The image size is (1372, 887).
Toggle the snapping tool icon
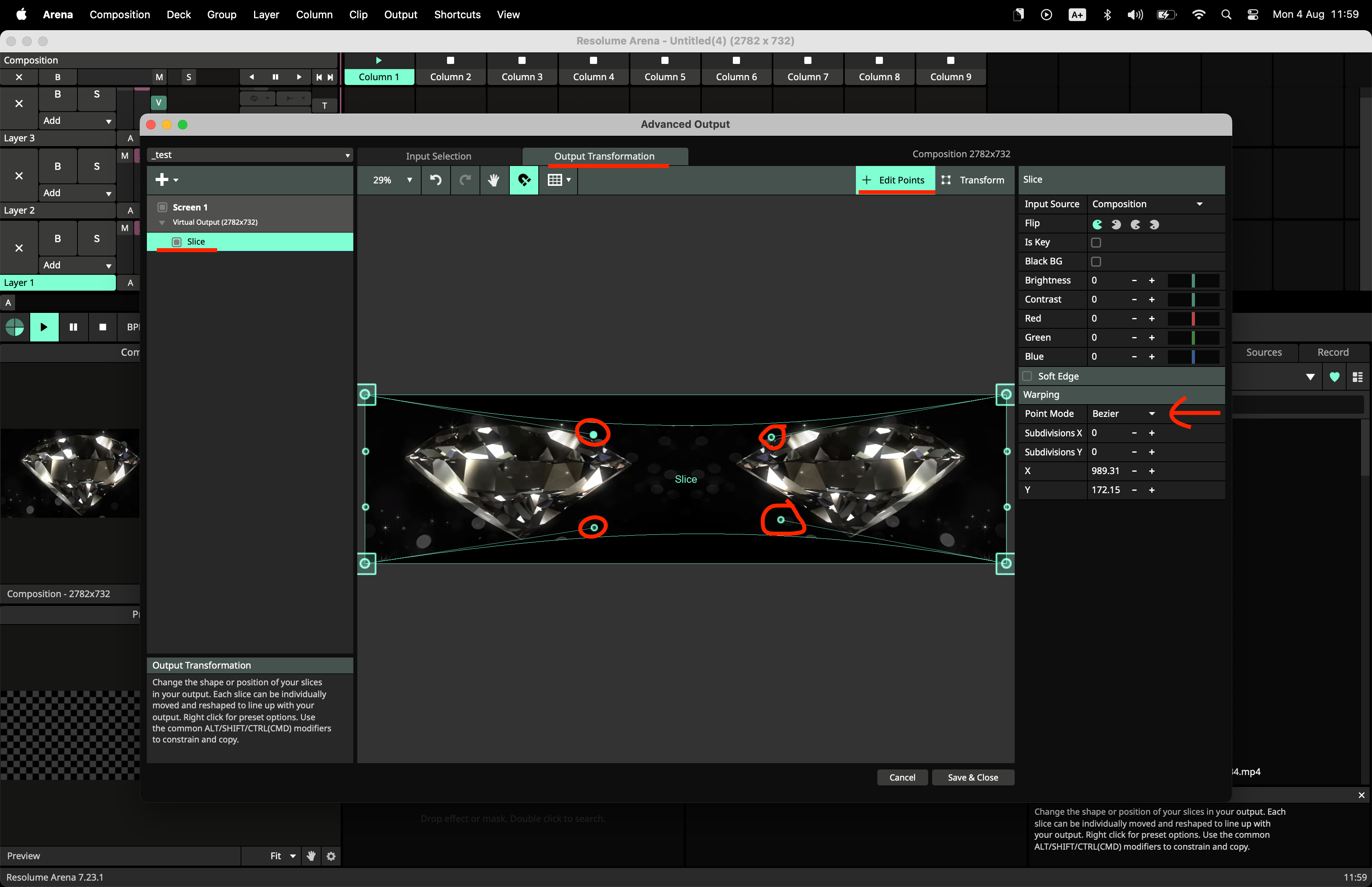524,180
